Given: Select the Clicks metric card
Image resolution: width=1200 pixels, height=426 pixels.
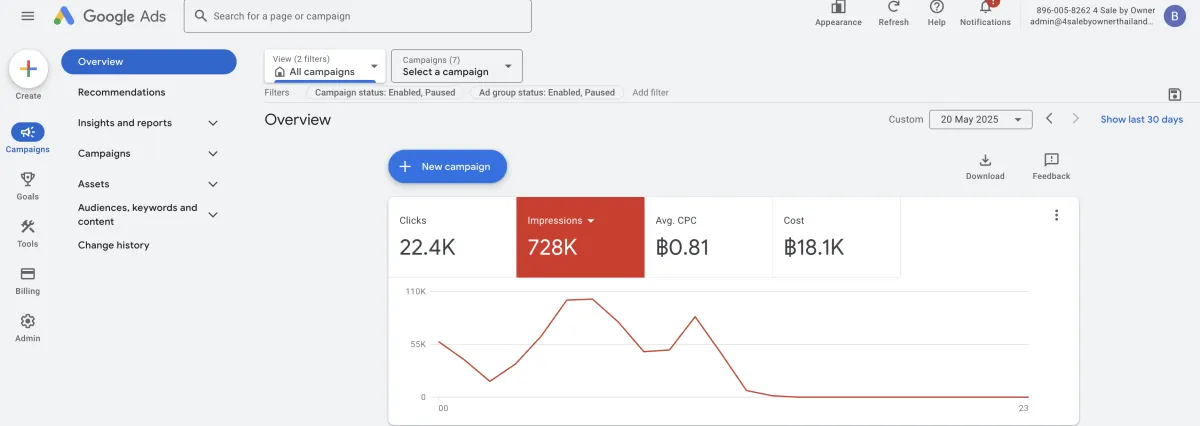Looking at the screenshot, I should [x=452, y=237].
